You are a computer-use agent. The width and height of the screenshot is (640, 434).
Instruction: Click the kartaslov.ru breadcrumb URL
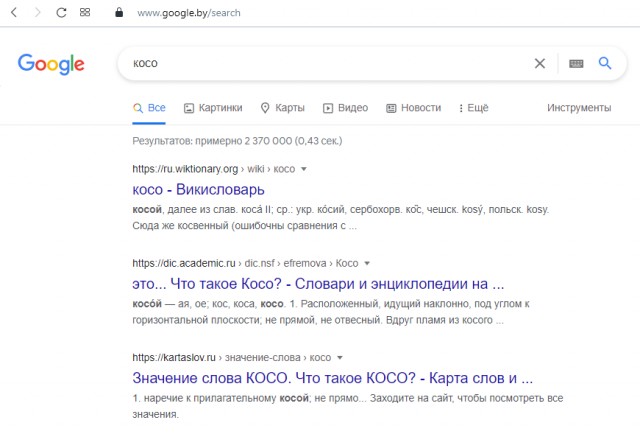[231, 358]
